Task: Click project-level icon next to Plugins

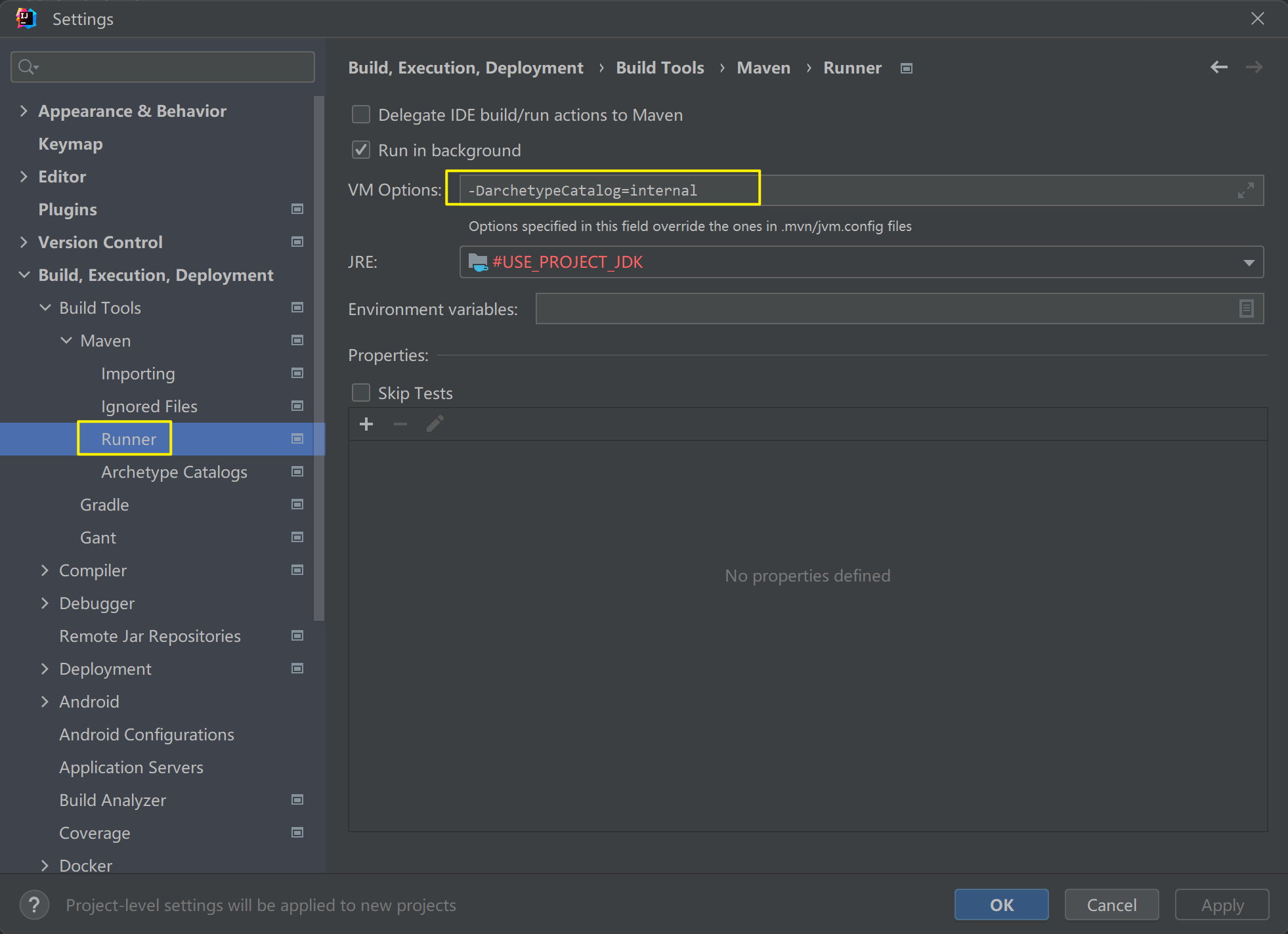Action: pyautogui.click(x=297, y=209)
